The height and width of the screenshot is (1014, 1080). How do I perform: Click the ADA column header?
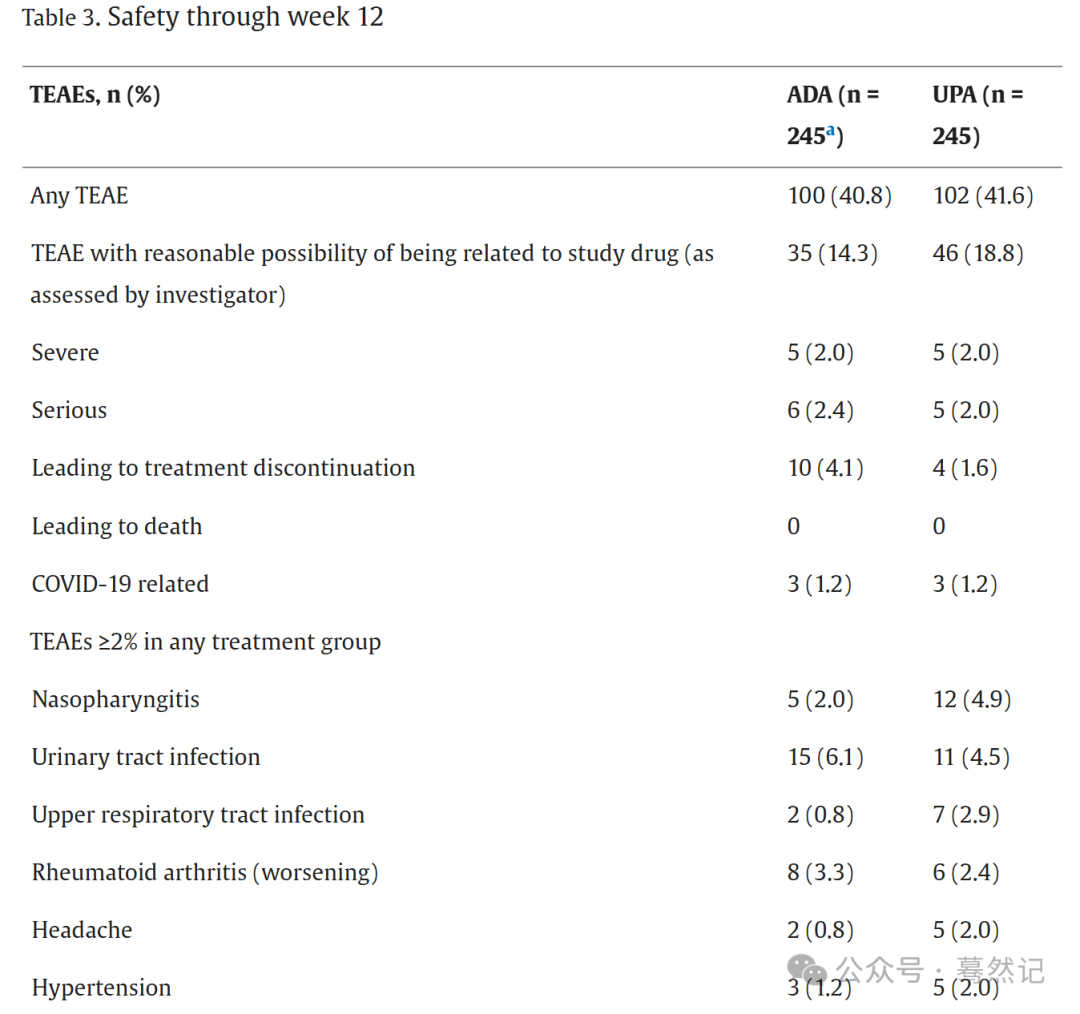(x=833, y=114)
